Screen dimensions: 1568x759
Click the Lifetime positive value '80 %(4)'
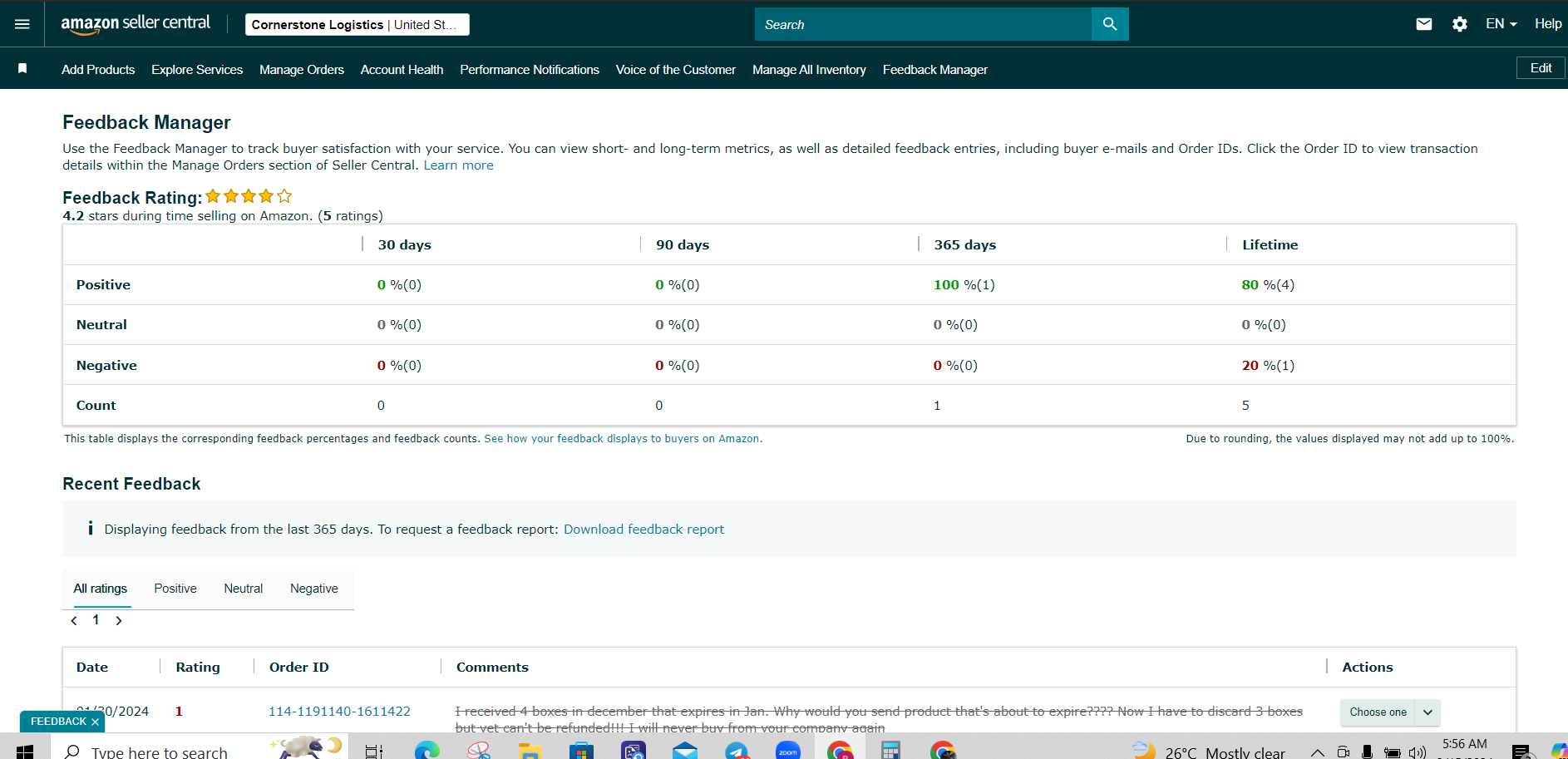click(x=1268, y=285)
